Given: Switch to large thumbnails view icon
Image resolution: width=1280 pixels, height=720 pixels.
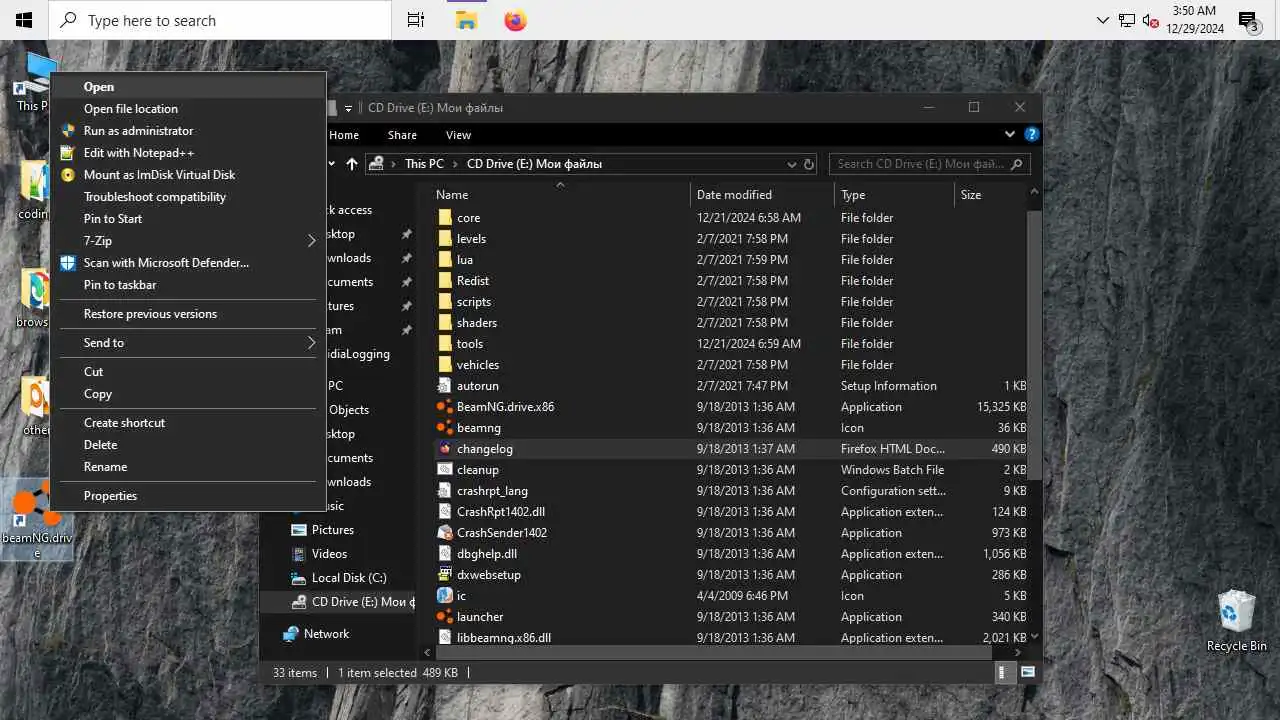Looking at the screenshot, I should (1027, 673).
